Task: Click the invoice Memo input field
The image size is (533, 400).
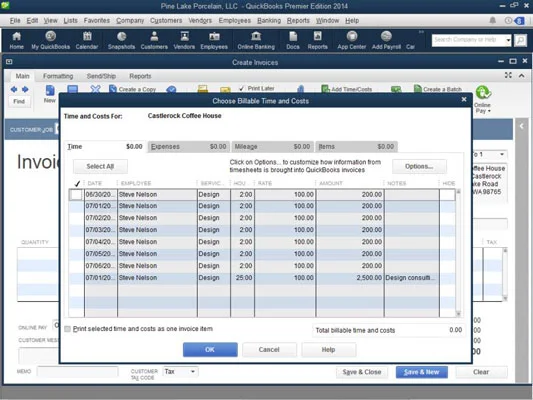Action: (x=78, y=371)
